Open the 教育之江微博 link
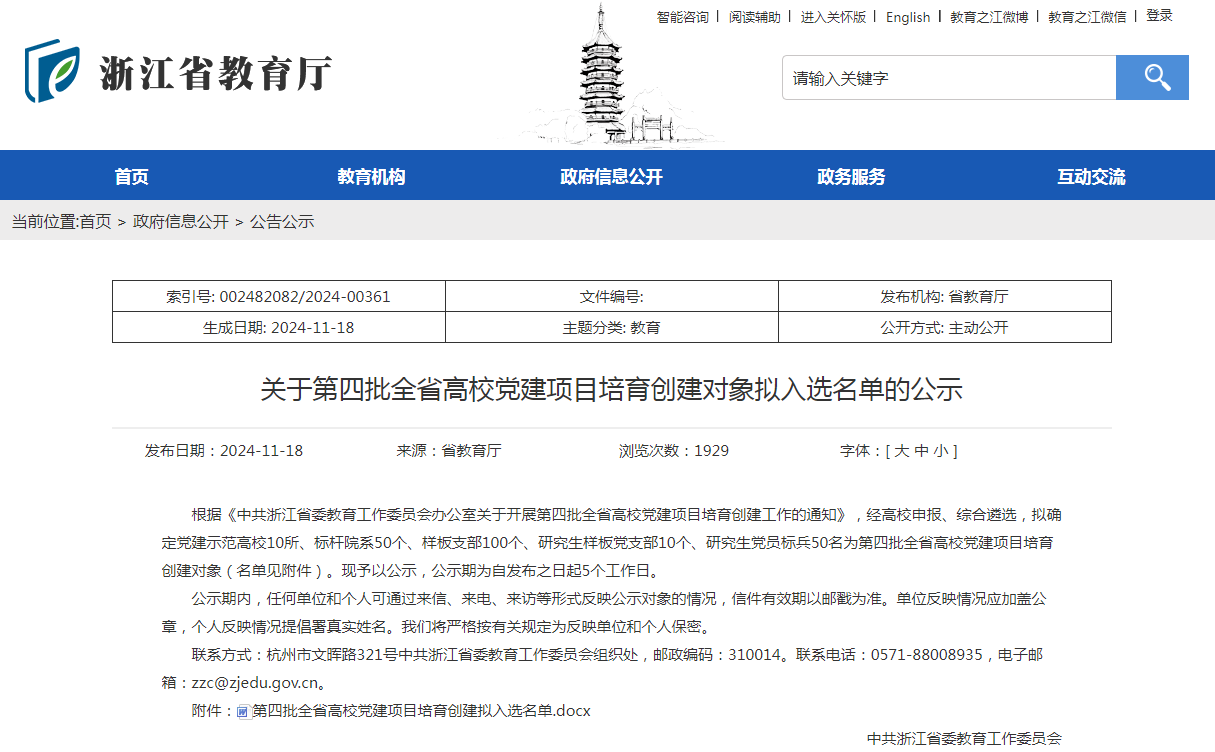Image resolution: width=1215 pixels, height=752 pixels. point(988,17)
